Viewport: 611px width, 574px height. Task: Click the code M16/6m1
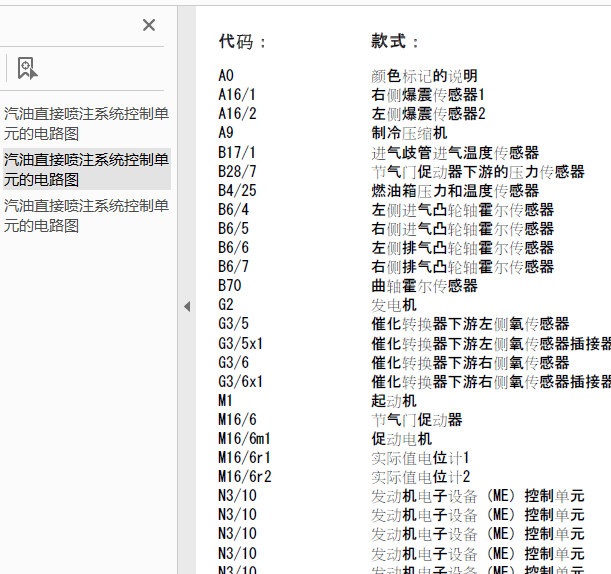(244, 439)
